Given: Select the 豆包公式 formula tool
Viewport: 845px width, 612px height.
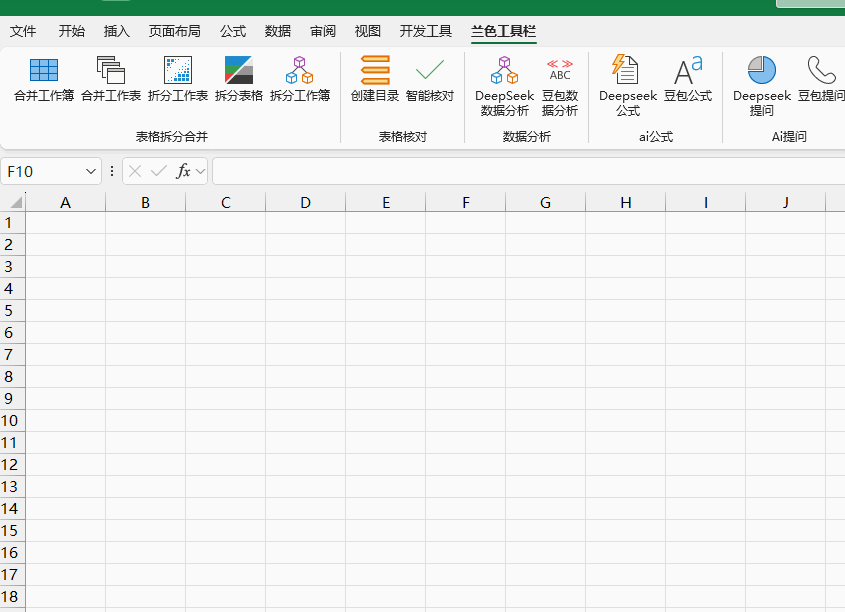Looking at the screenshot, I should (688, 80).
